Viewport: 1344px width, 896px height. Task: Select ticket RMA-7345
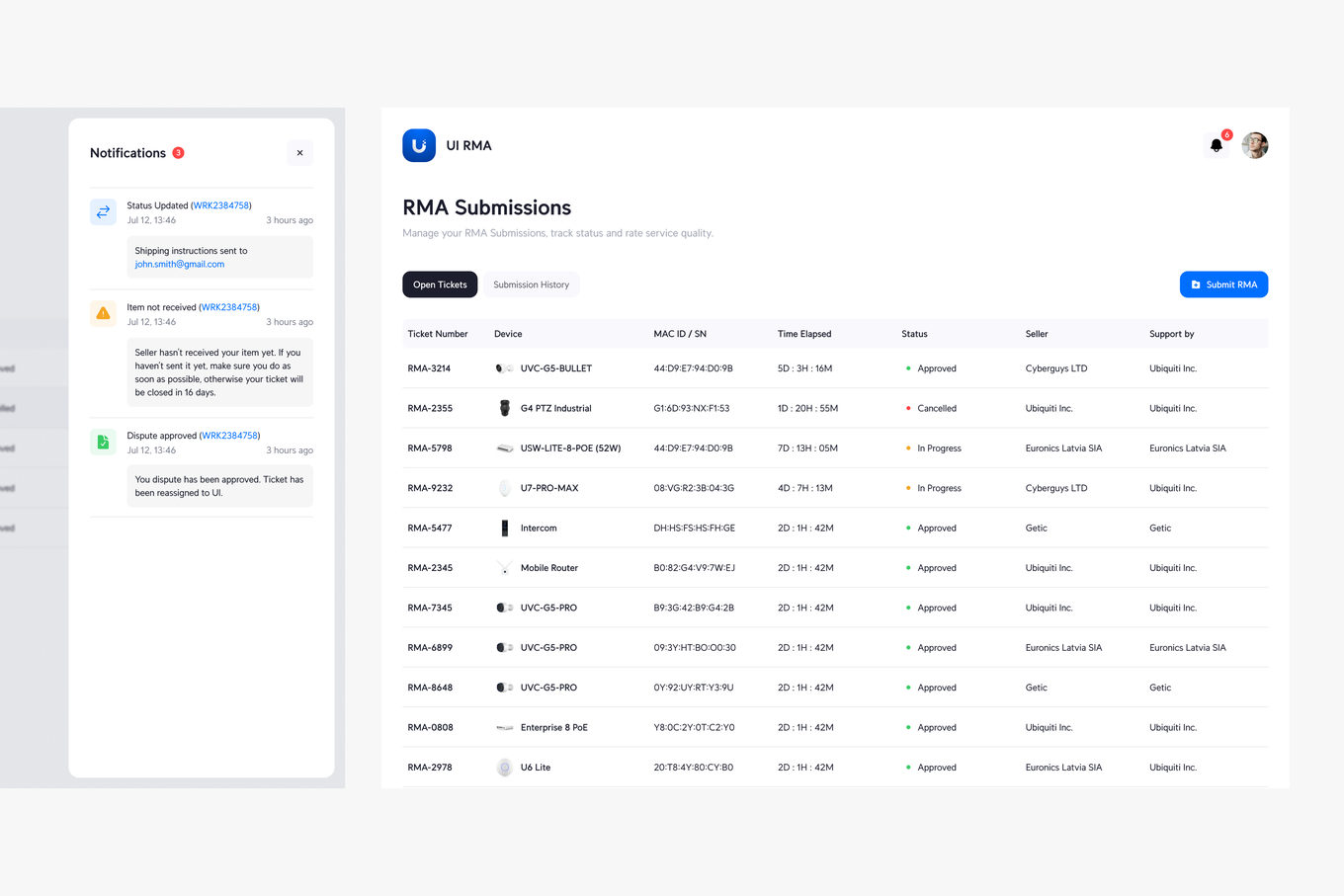tap(430, 608)
